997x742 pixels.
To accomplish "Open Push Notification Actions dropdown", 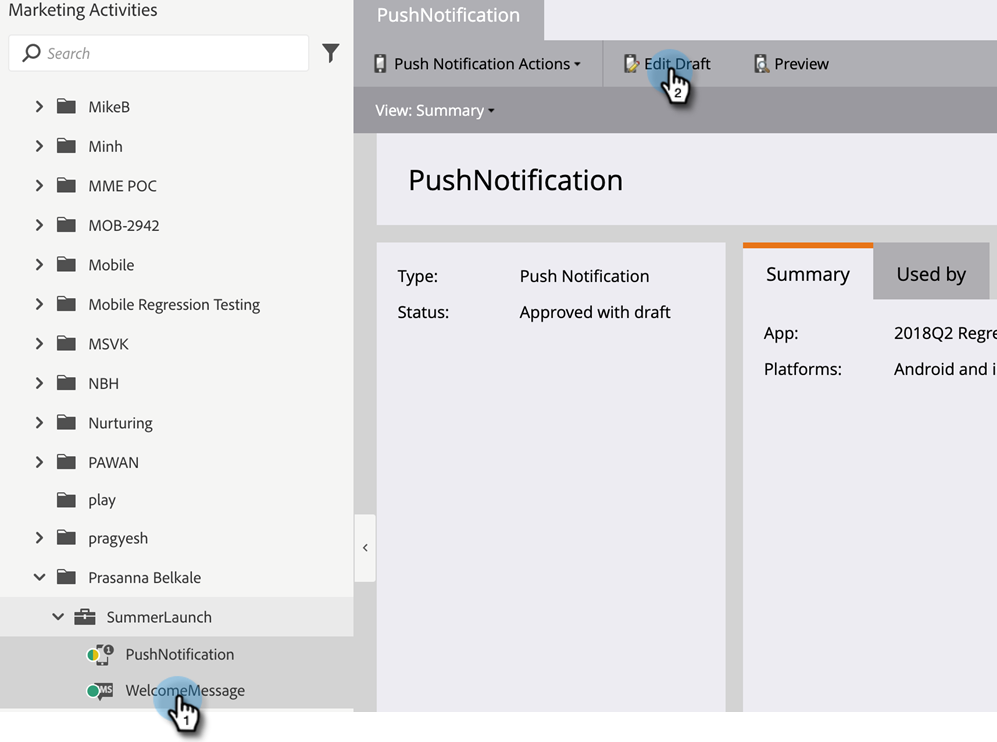I will (478, 64).
